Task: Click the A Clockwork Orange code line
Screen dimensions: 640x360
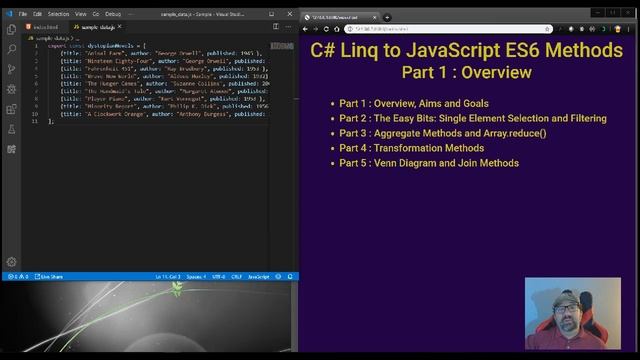Action: [x=163, y=114]
